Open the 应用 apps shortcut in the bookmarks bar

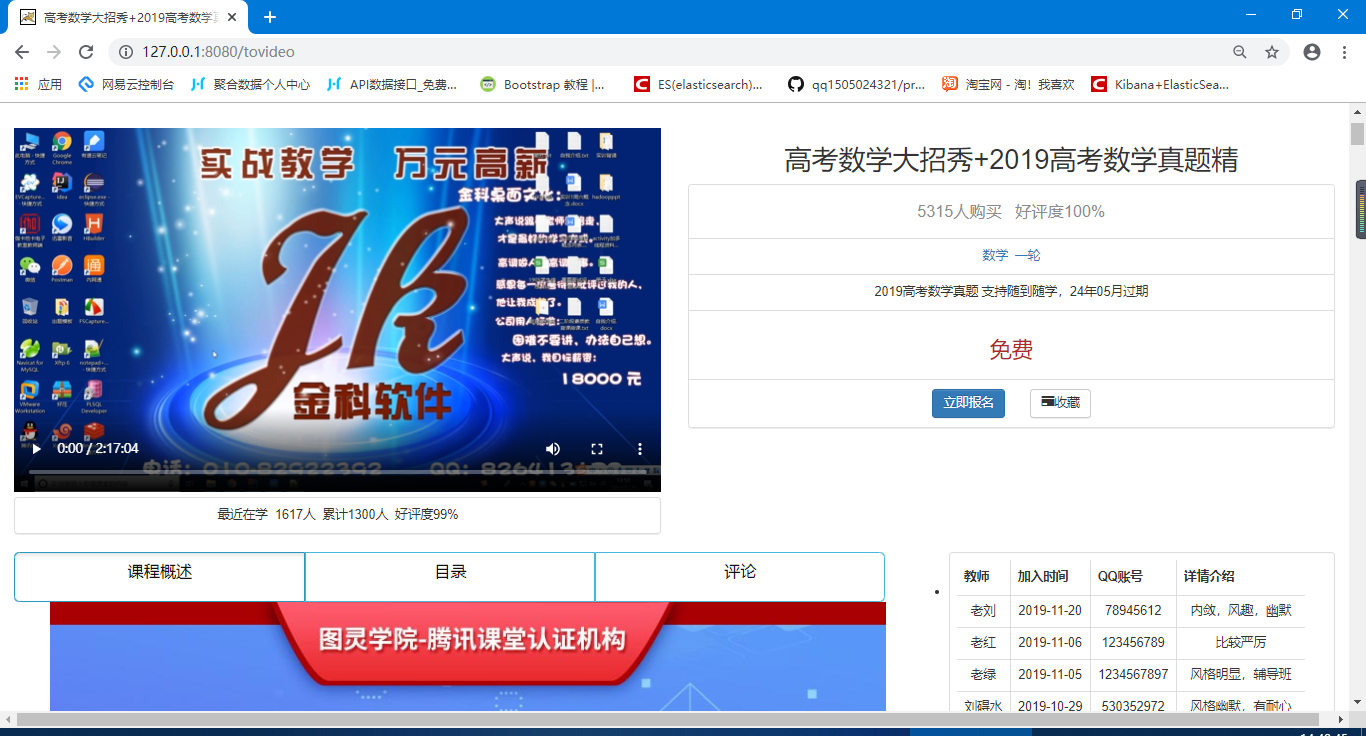pos(38,85)
